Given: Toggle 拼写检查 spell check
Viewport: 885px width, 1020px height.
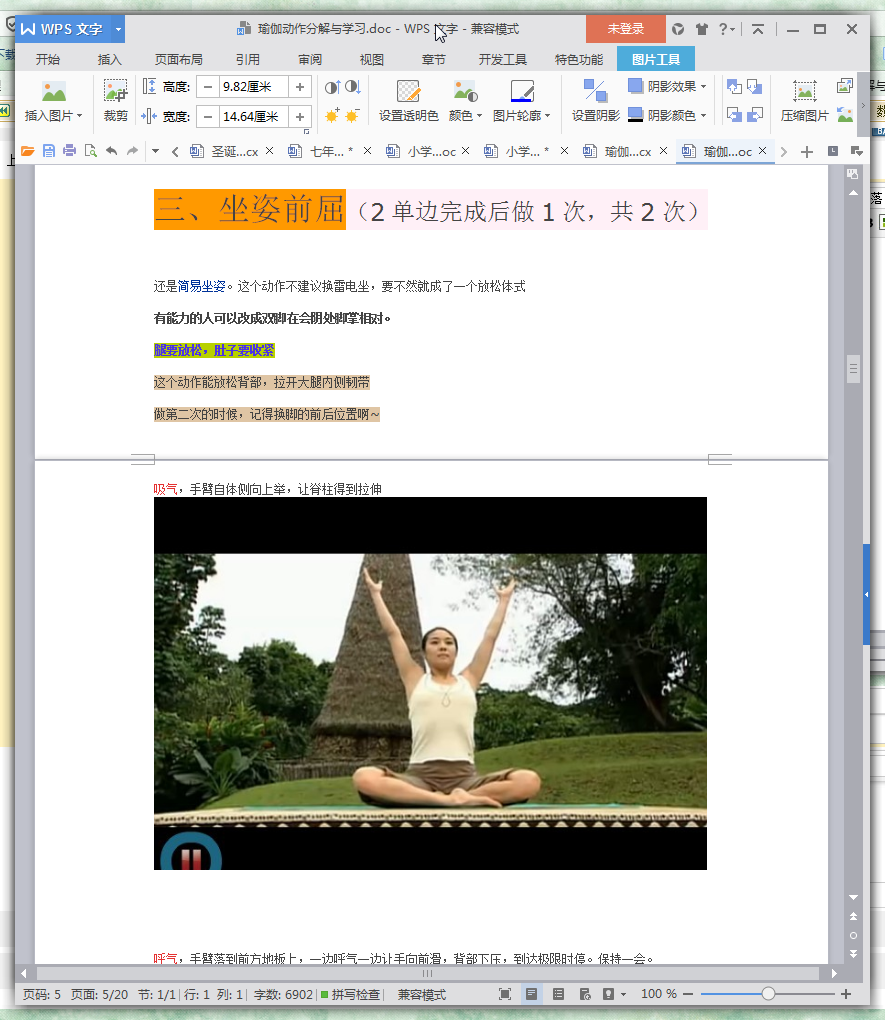Looking at the screenshot, I should pos(350,995).
